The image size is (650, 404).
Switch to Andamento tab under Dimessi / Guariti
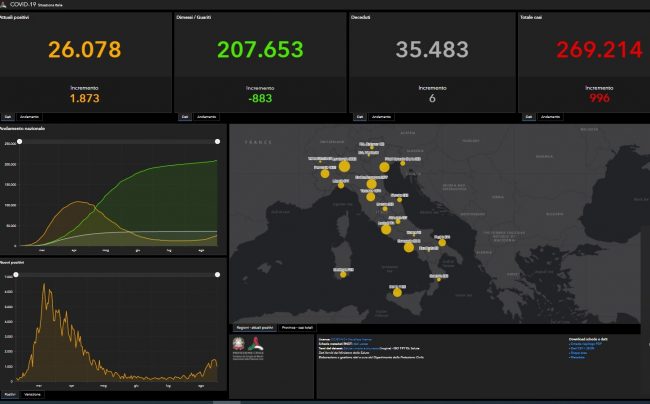coord(206,117)
